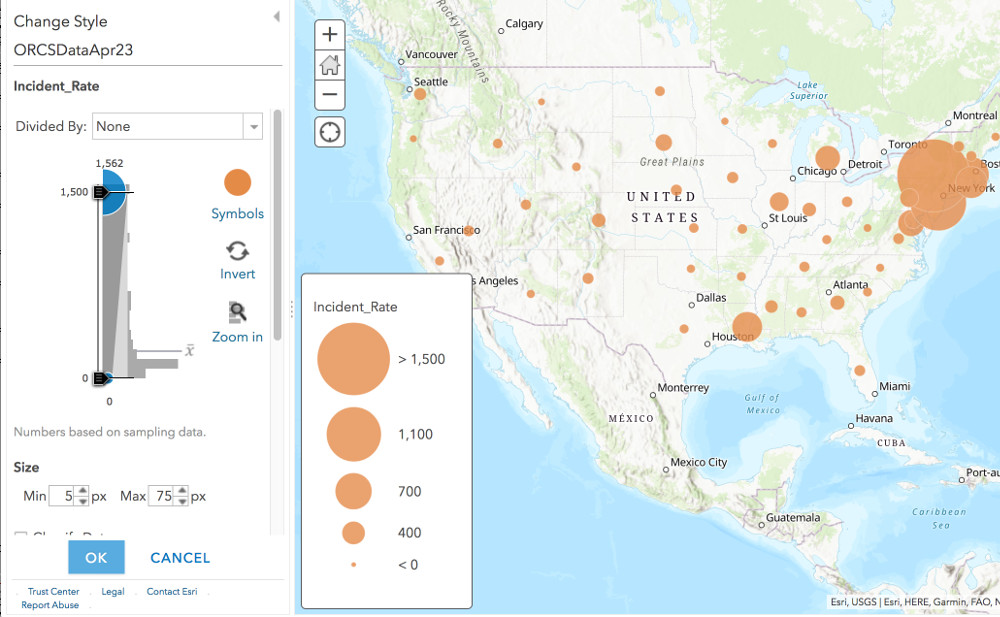Click the upper 1,500 slider handle
Screen dimensions: 1000x617
(x=101, y=192)
